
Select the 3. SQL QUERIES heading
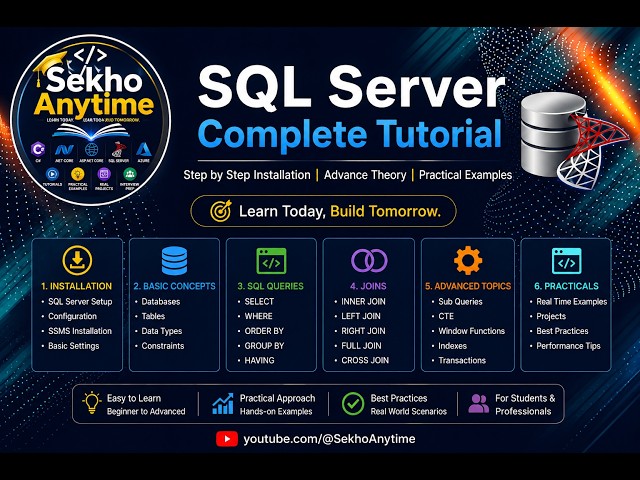coord(271,286)
